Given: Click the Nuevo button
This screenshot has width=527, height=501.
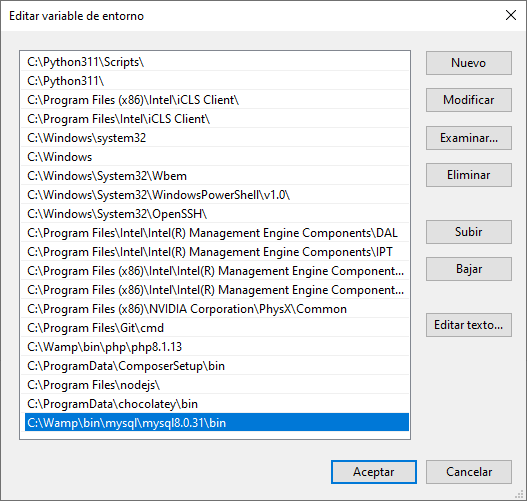Looking at the screenshot, I should pyautogui.click(x=469, y=63).
